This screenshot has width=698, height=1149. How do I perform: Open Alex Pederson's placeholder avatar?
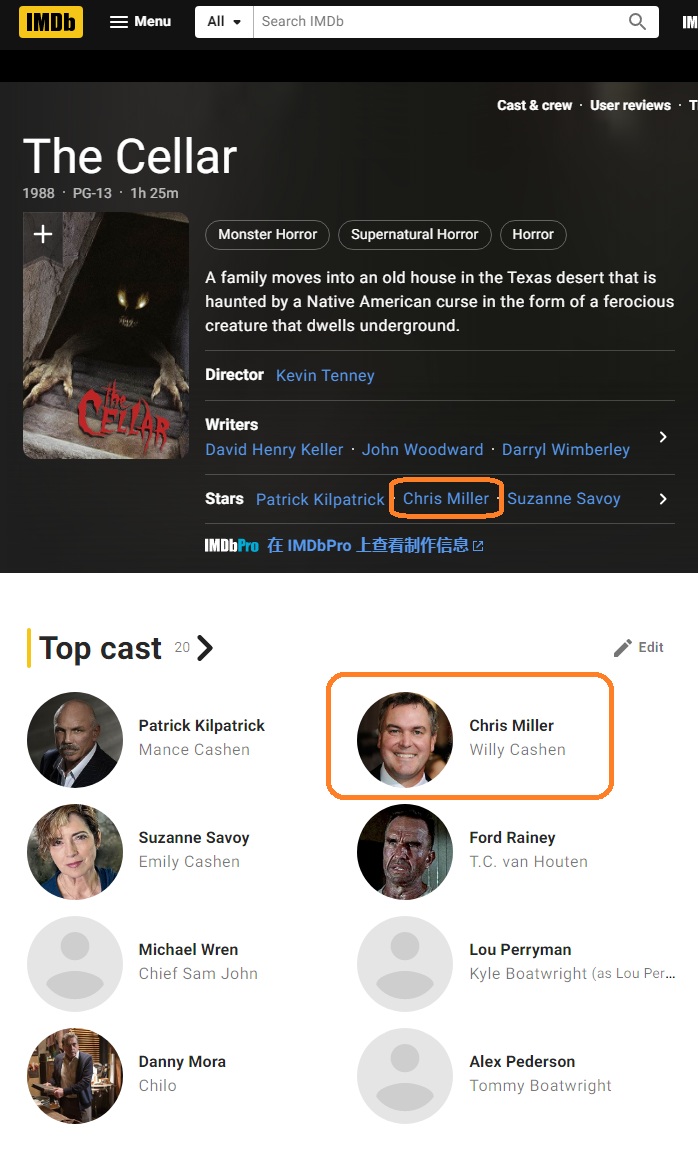[x=405, y=1076]
